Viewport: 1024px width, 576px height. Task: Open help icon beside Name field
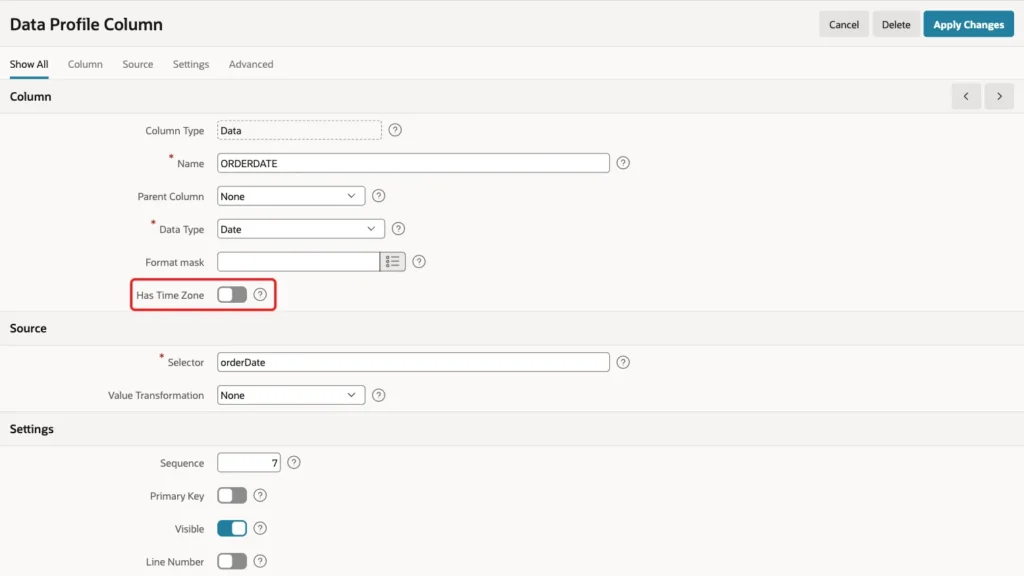[x=623, y=163]
